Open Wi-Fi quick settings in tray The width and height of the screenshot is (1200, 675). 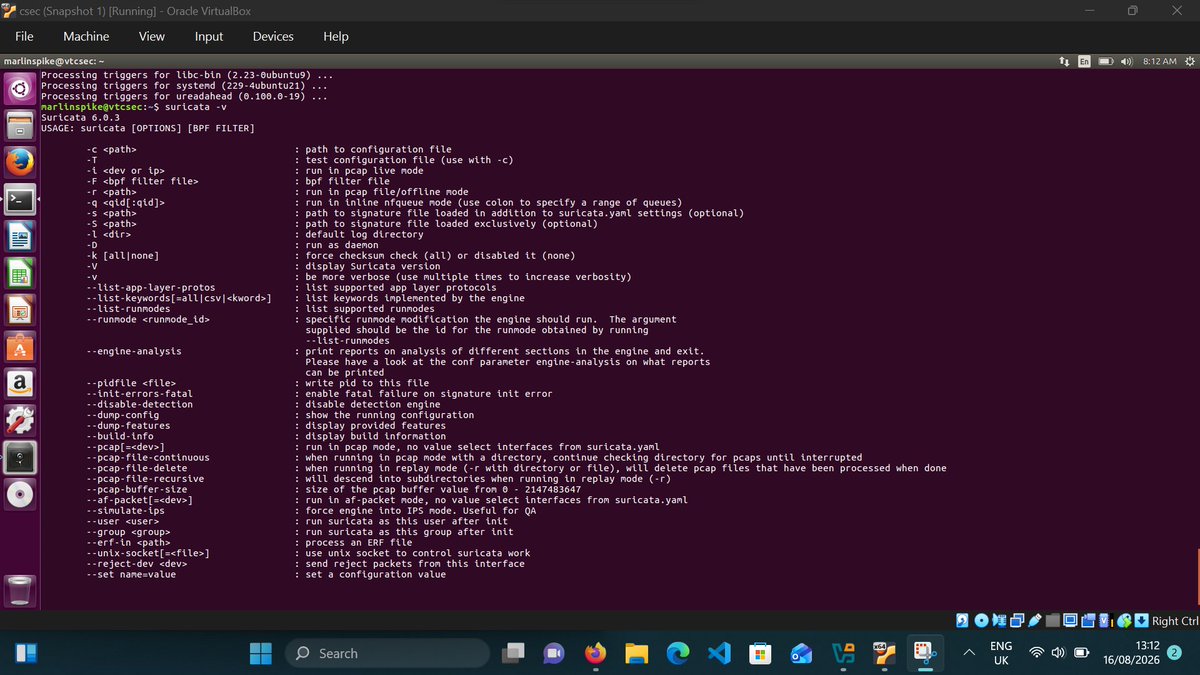point(1037,653)
